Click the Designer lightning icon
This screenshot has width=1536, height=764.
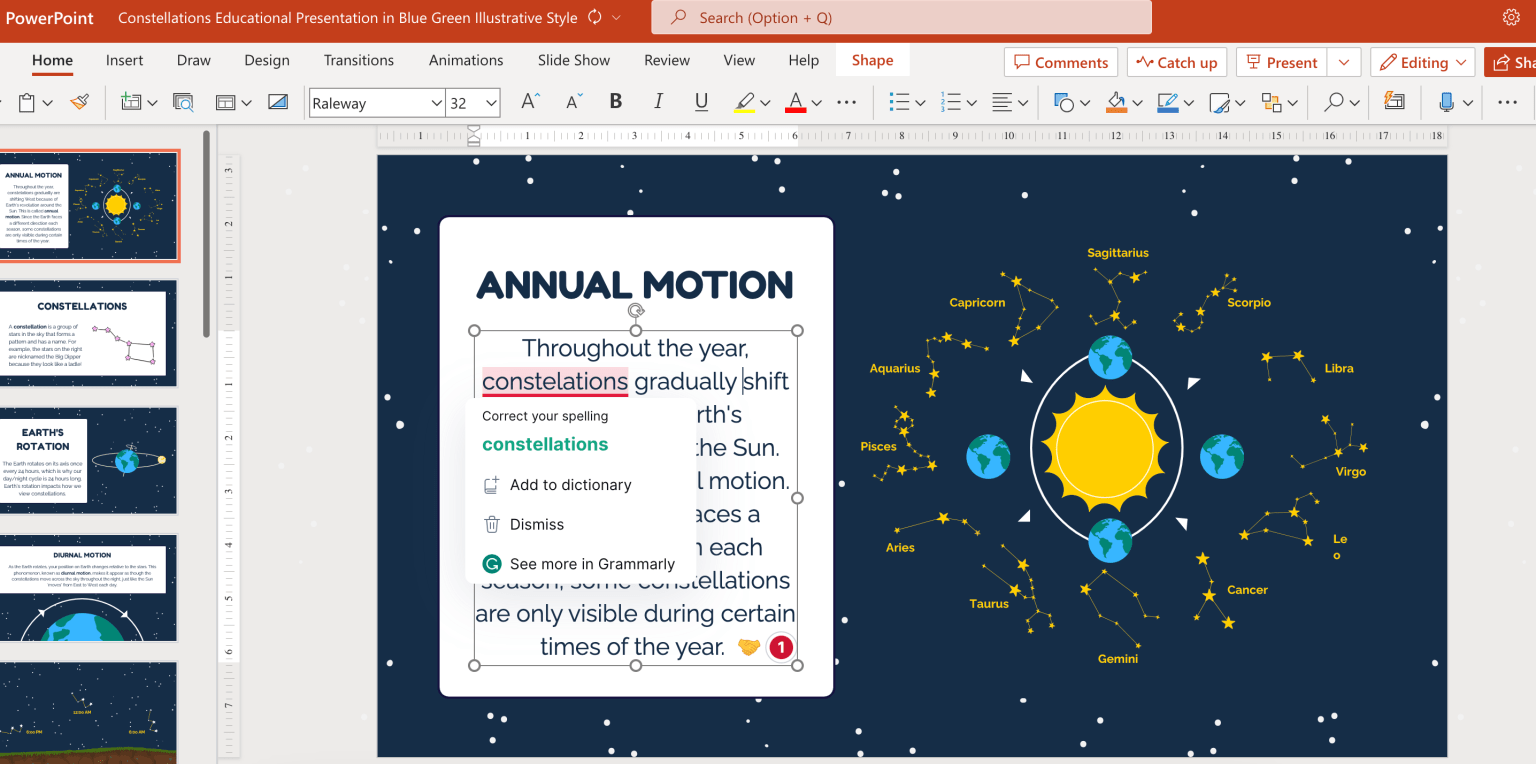[x=1393, y=102]
